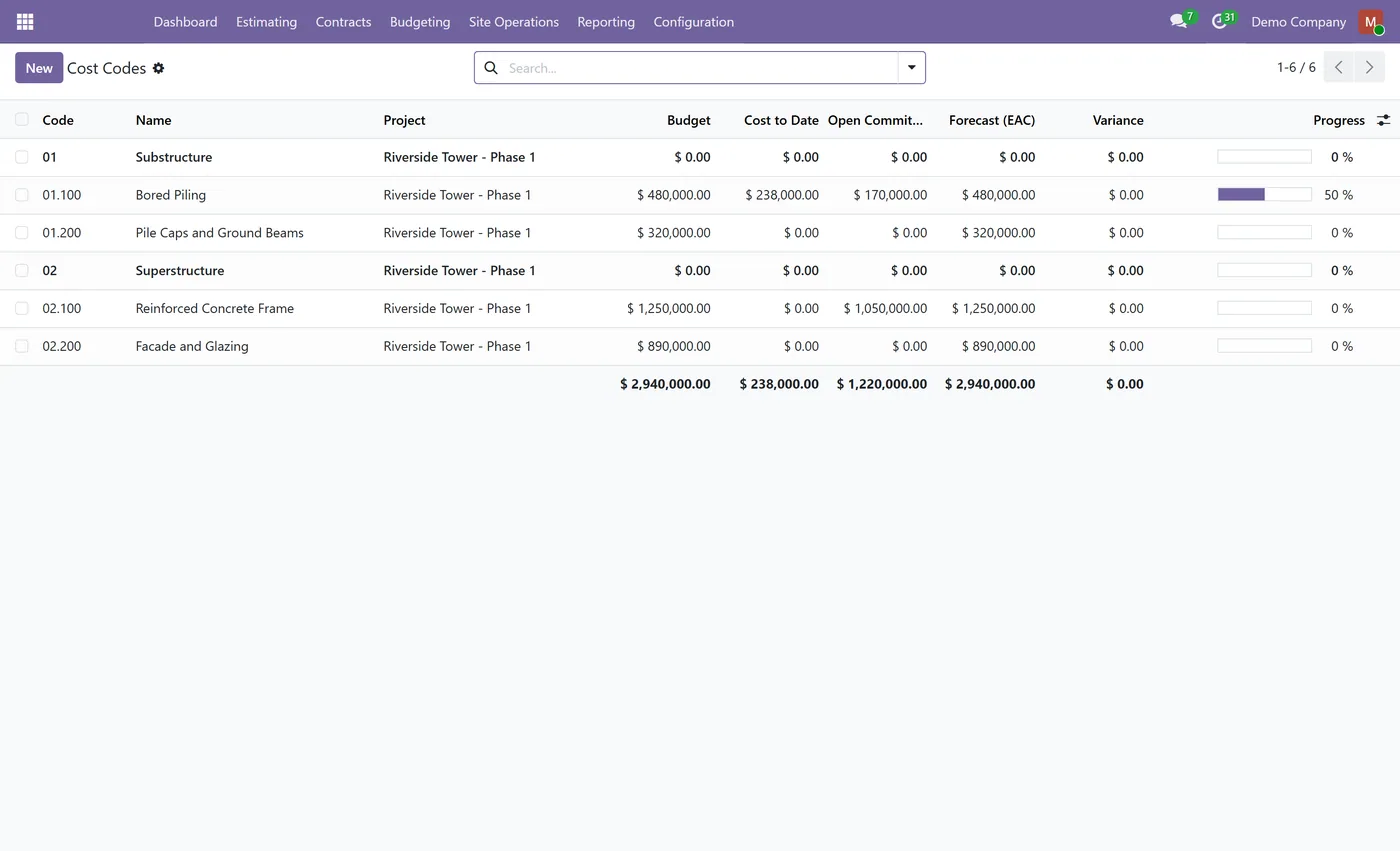Image resolution: width=1400 pixels, height=851 pixels.
Task: Click Facade and Glazing progress bar
Action: point(1264,346)
